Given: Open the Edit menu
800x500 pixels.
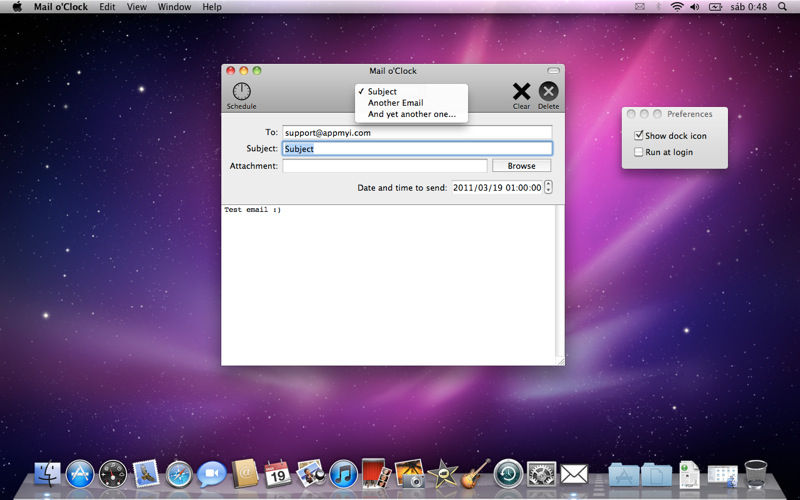Looking at the screenshot, I should point(107,7).
